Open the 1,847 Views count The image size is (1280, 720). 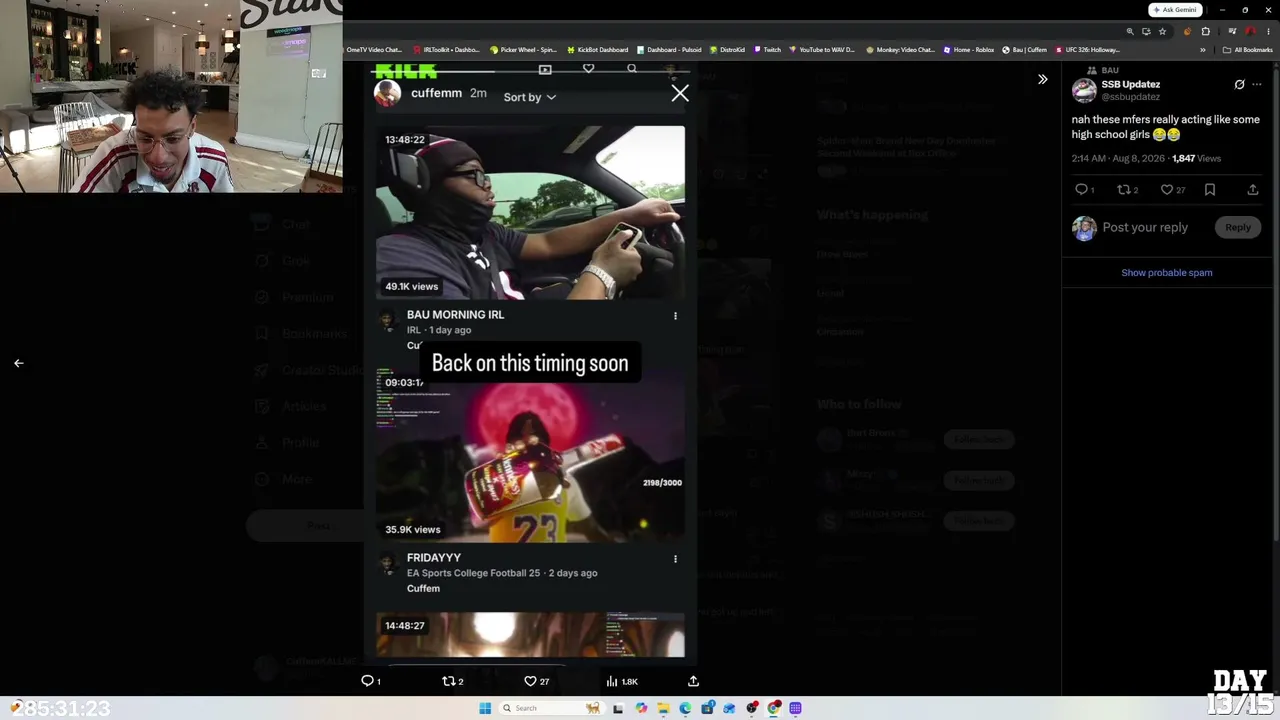(1196, 158)
